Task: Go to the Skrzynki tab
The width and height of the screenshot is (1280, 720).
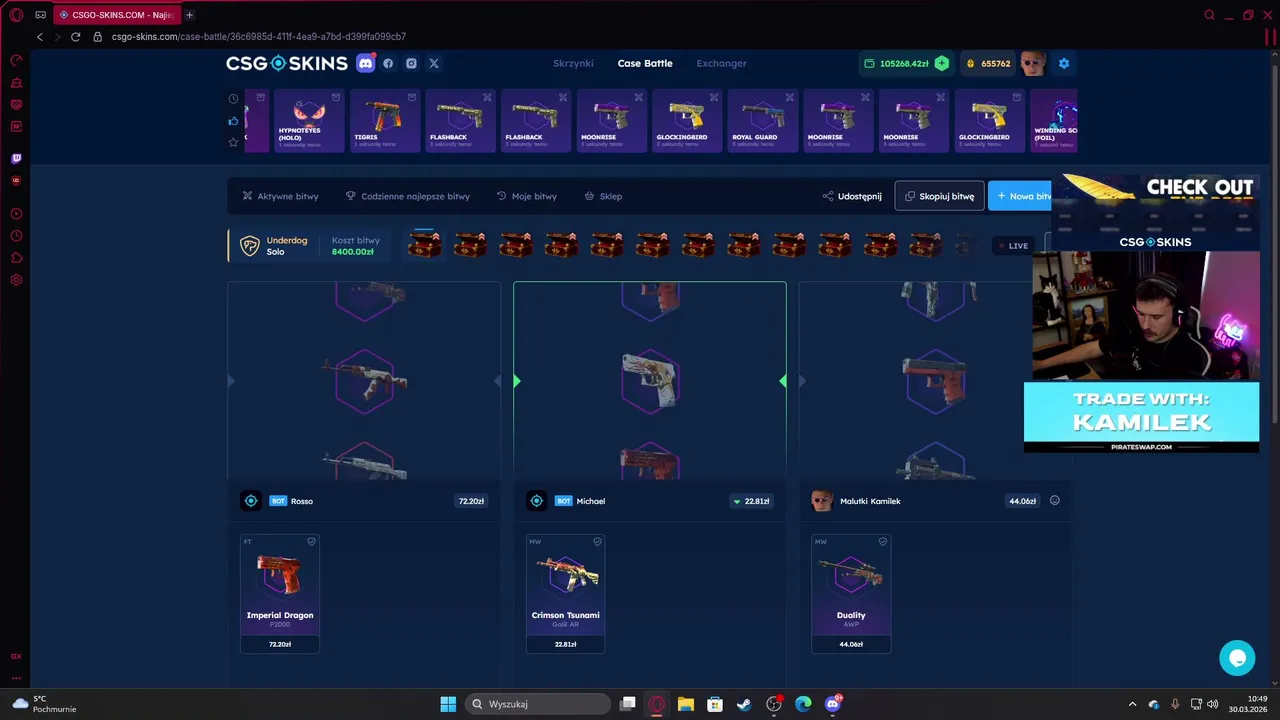Action: tap(573, 63)
